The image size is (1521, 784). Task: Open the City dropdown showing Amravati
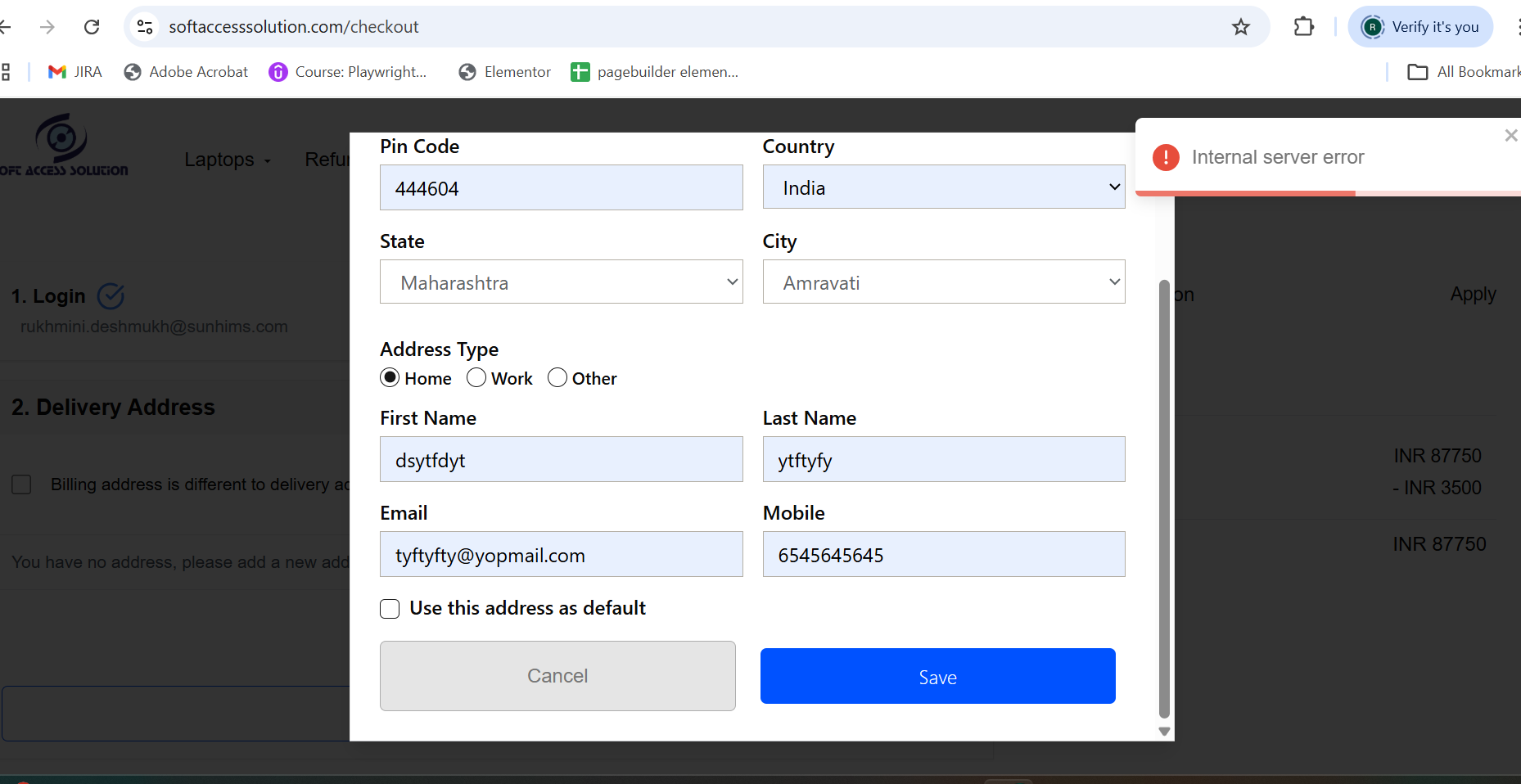click(944, 282)
